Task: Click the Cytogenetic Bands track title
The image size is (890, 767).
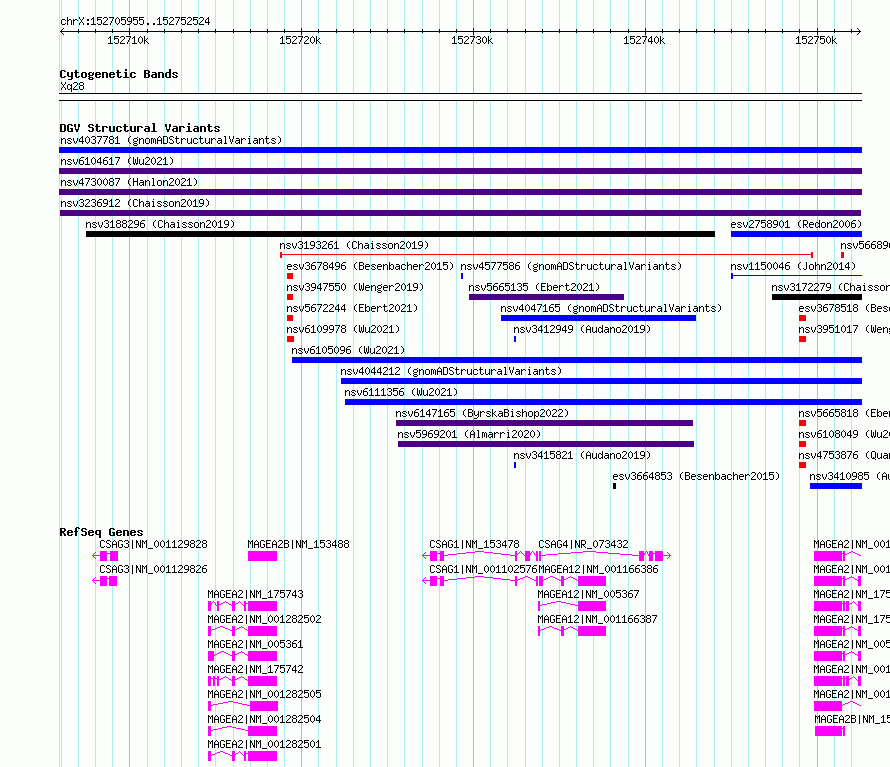Action: coord(119,74)
